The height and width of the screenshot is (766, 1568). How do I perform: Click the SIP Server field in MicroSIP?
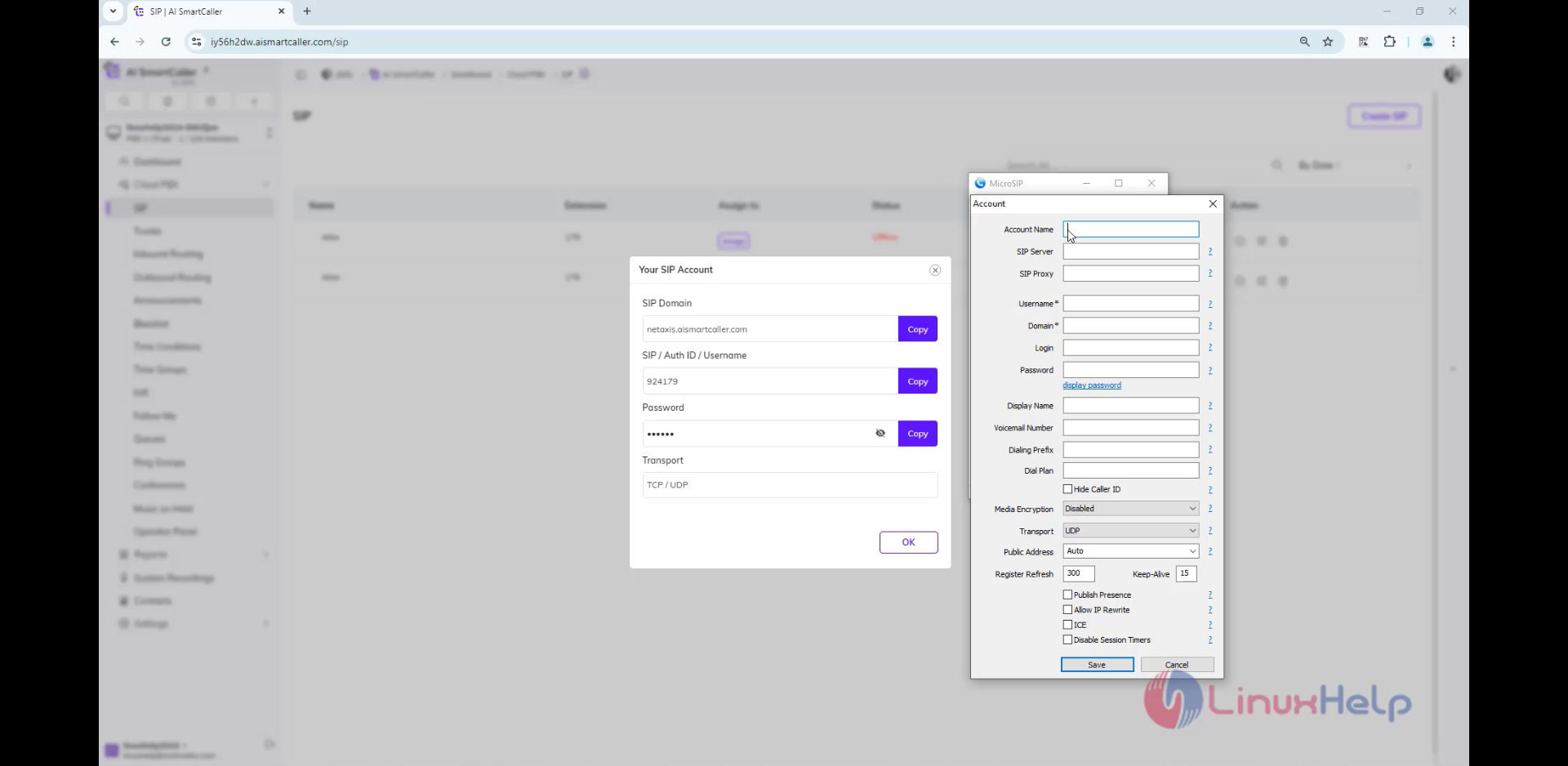pos(1130,252)
